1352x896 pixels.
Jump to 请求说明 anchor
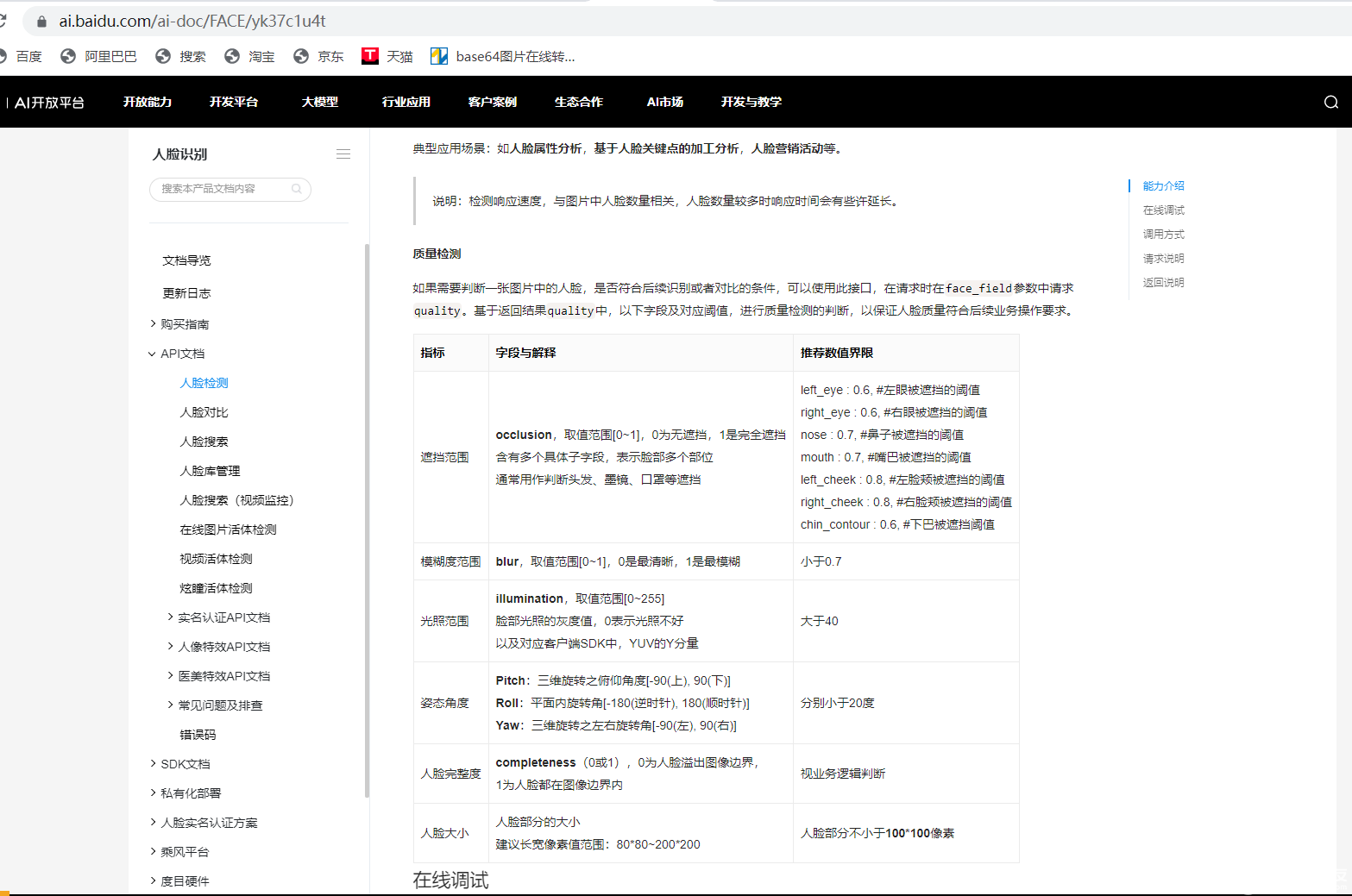pyautogui.click(x=1164, y=259)
